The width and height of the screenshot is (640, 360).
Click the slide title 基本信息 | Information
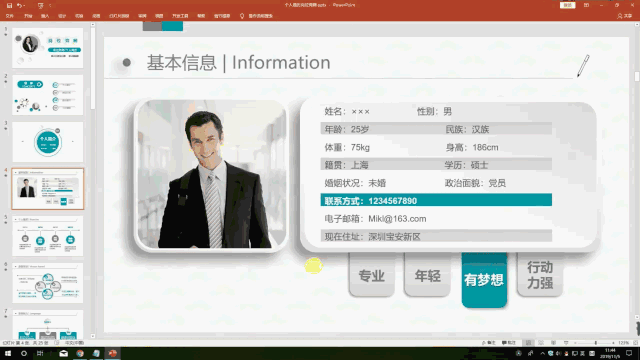tap(238, 63)
